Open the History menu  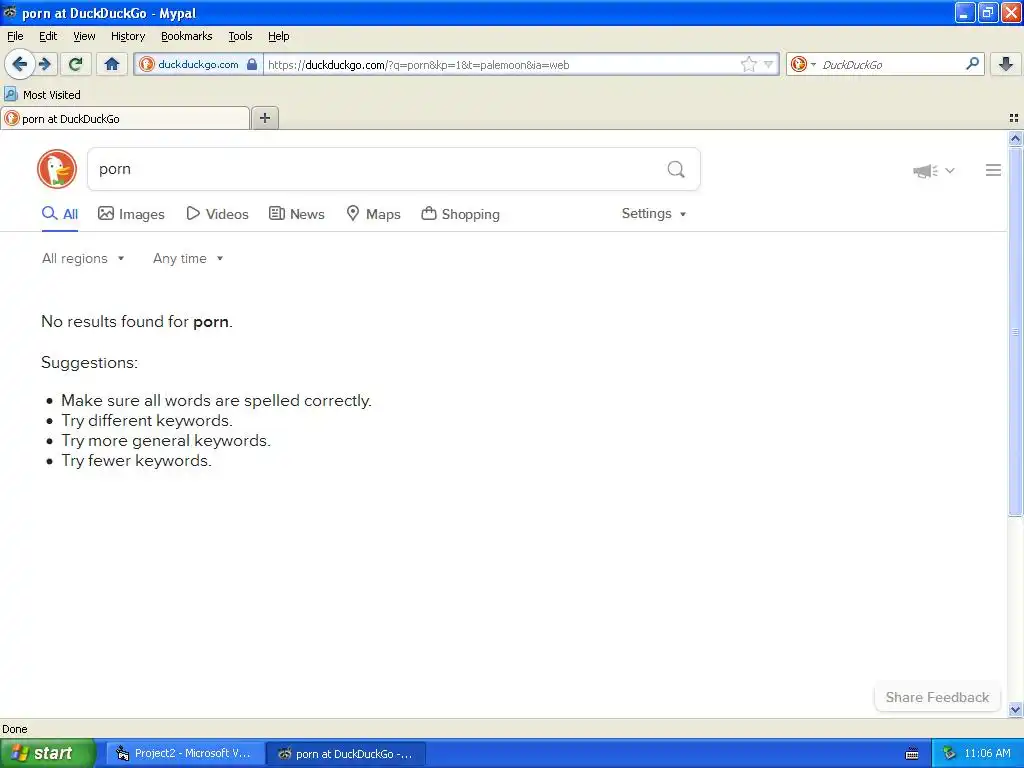coord(127,36)
